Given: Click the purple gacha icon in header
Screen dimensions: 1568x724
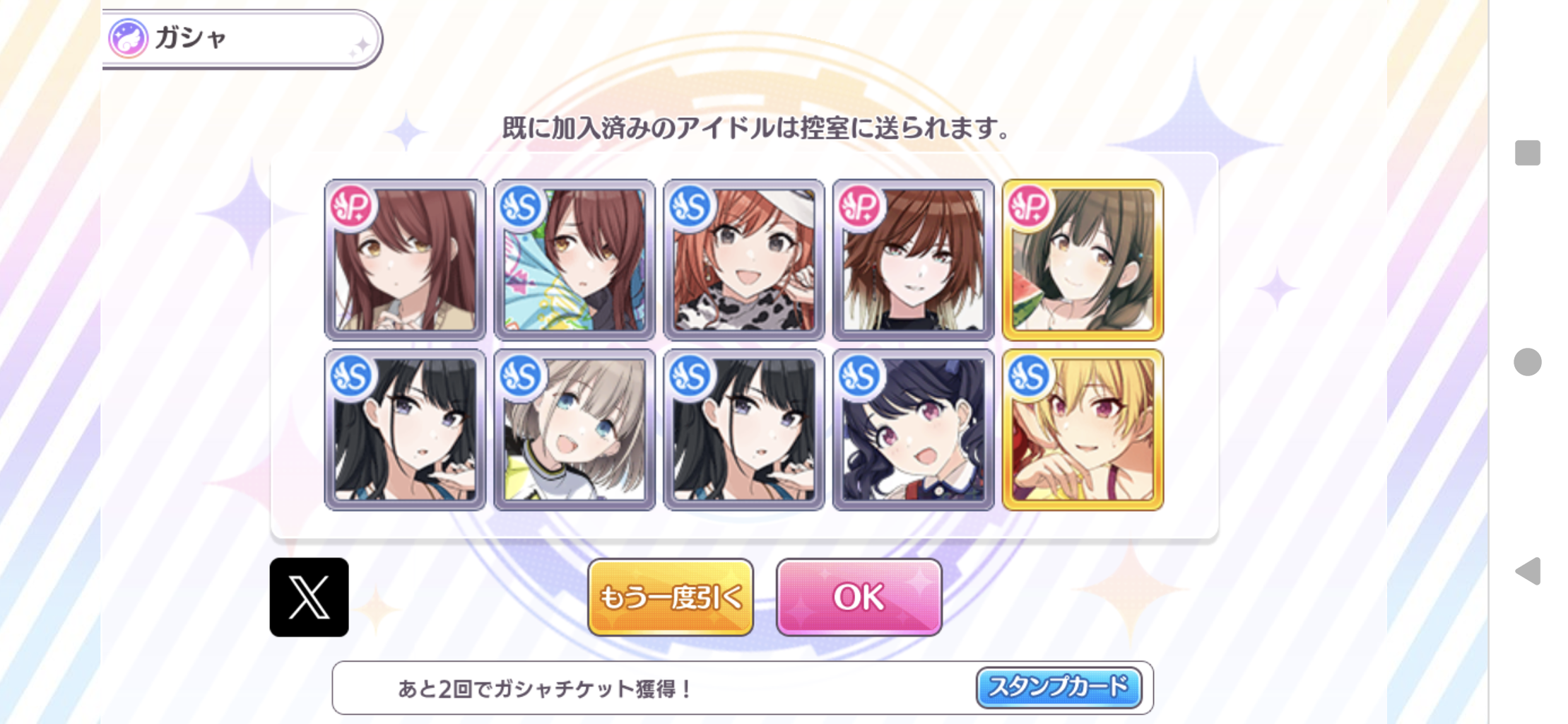Looking at the screenshot, I should [128, 38].
